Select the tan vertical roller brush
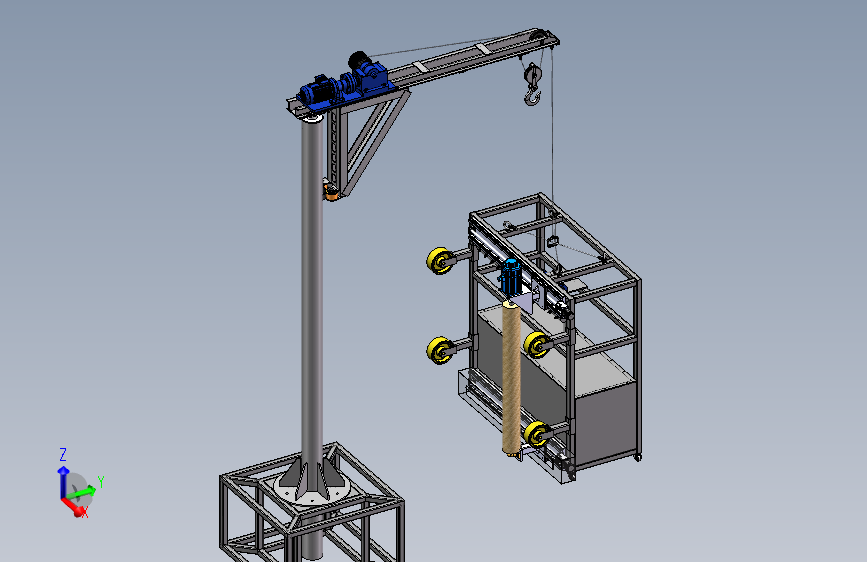Image resolution: width=867 pixels, height=562 pixels. (511, 377)
